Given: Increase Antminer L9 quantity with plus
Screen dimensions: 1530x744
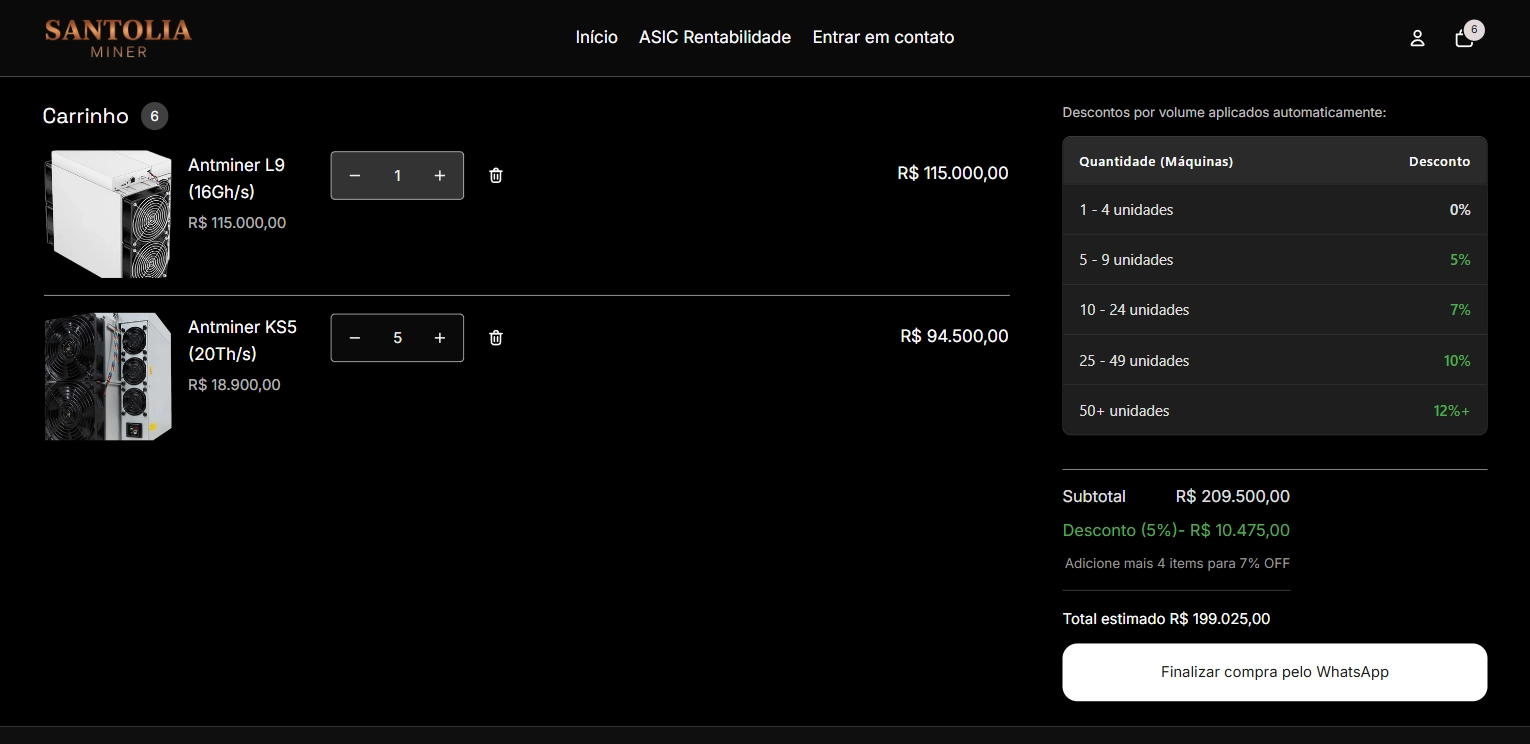Looking at the screenshot, I should click(440, 175).
